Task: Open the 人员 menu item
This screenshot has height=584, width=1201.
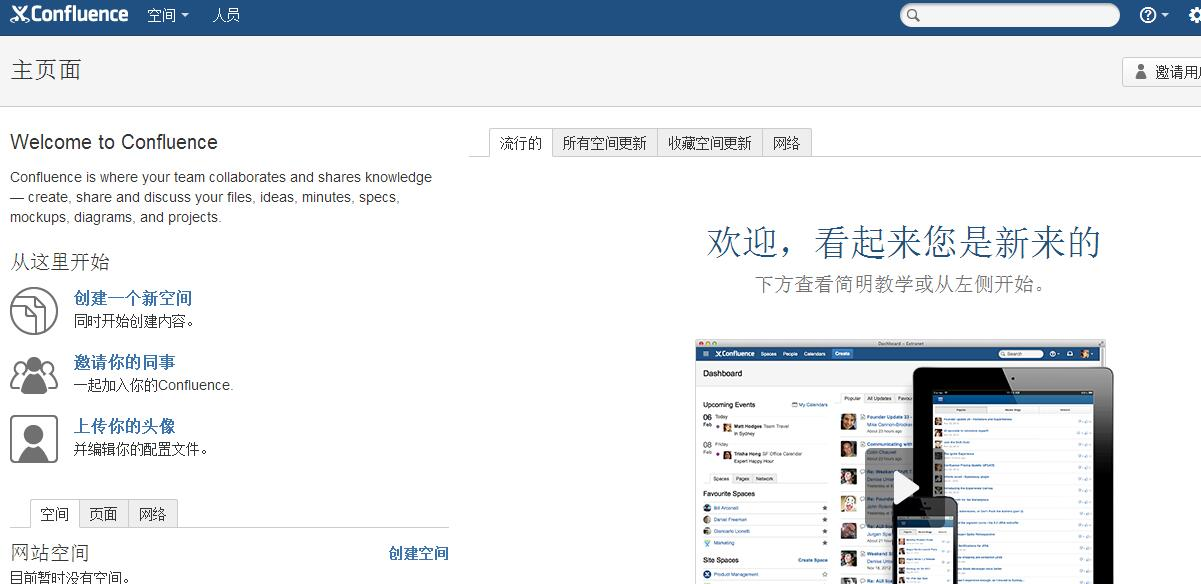Action: tap(226, 16)
